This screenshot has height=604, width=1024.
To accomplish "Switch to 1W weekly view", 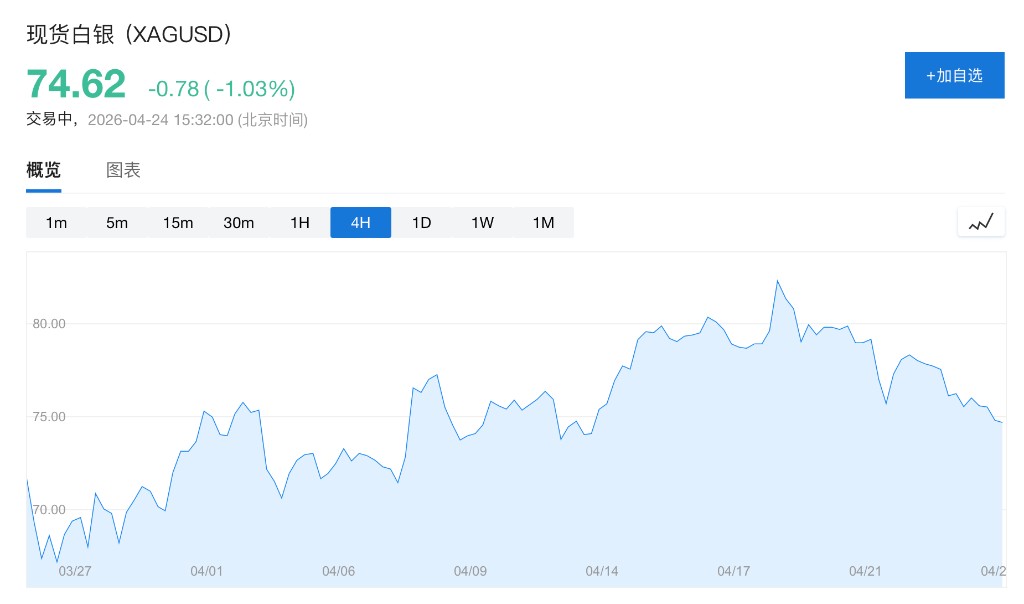I will pos(483,222).
